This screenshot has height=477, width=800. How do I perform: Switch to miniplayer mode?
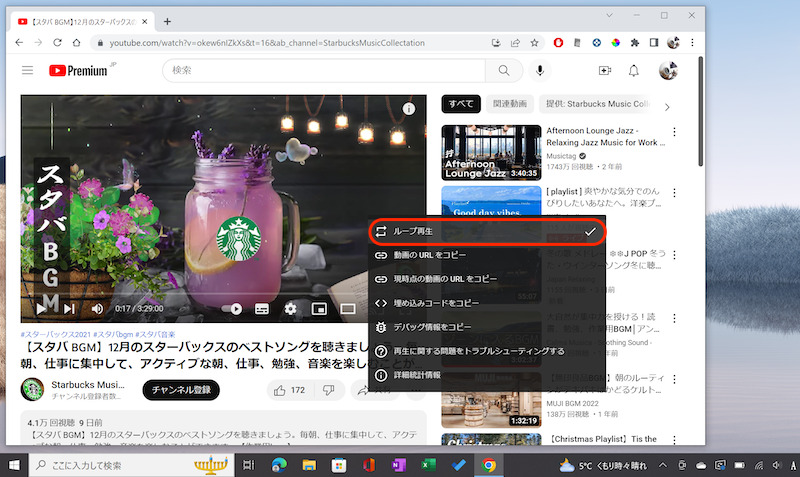click(319, 309)
